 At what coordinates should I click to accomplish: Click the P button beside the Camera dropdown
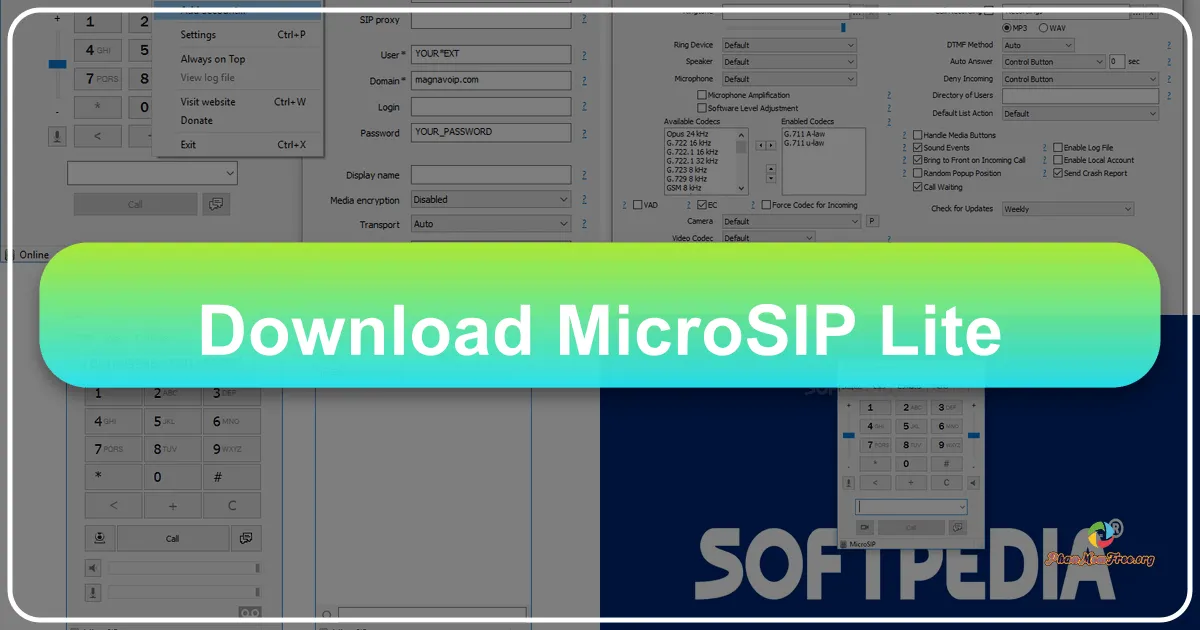tap(871, 221)
